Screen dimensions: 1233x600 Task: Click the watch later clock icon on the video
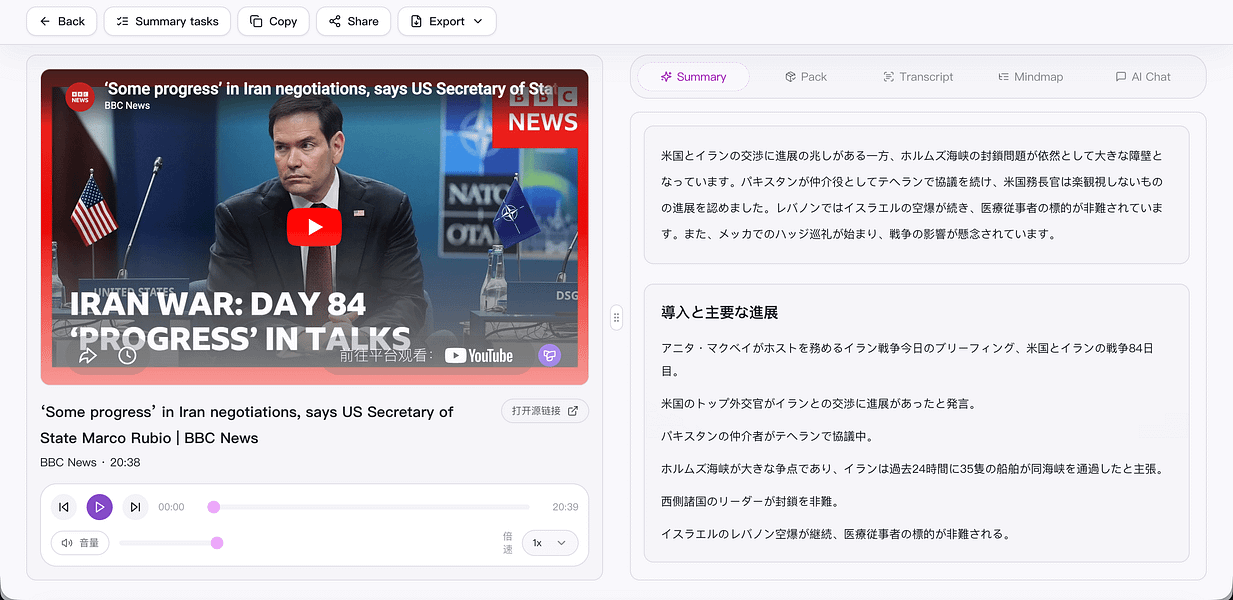[127, 355]
